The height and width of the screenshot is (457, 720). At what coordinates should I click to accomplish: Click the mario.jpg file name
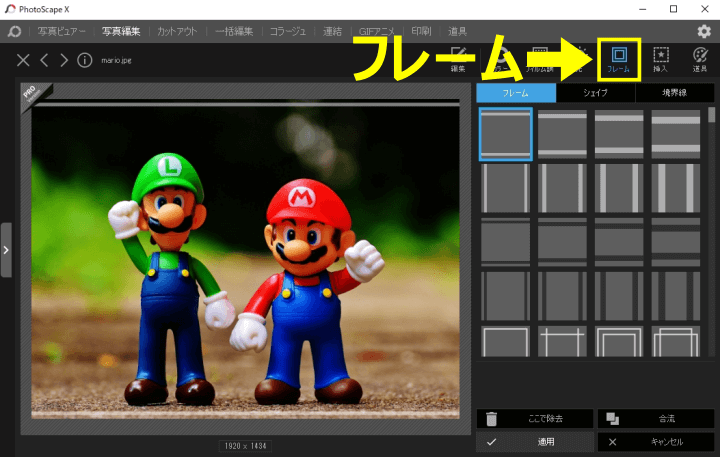coord(116,60)
